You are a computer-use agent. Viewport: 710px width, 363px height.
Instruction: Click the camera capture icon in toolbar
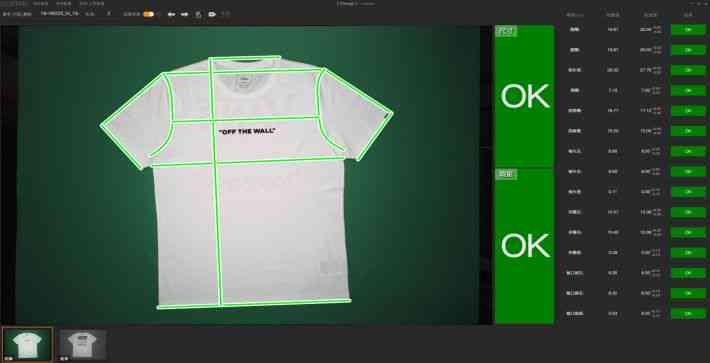(211, 14)
